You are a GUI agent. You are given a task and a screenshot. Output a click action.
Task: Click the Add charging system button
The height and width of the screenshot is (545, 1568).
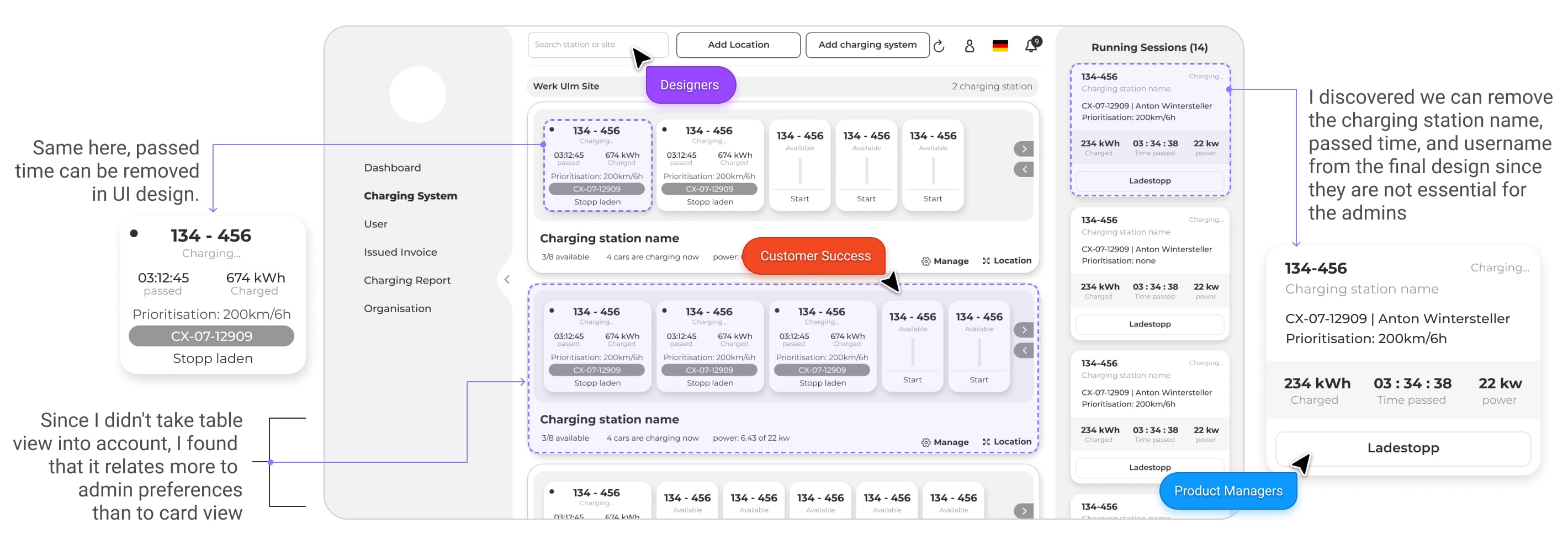click(x=867, y=45)
